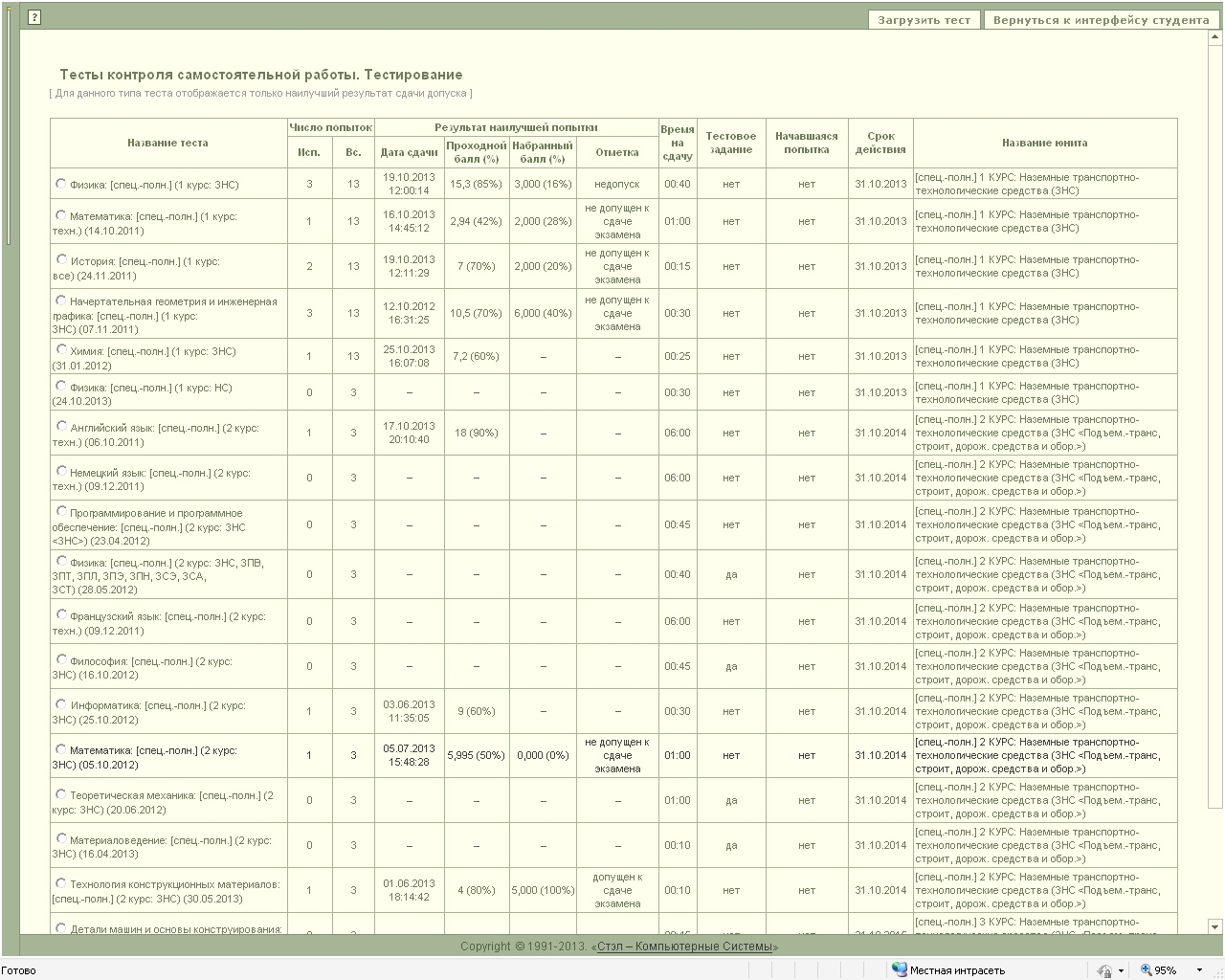Click the question mark help icon
This screenshot has height=980, width=1225.
(x=33, y=17)
